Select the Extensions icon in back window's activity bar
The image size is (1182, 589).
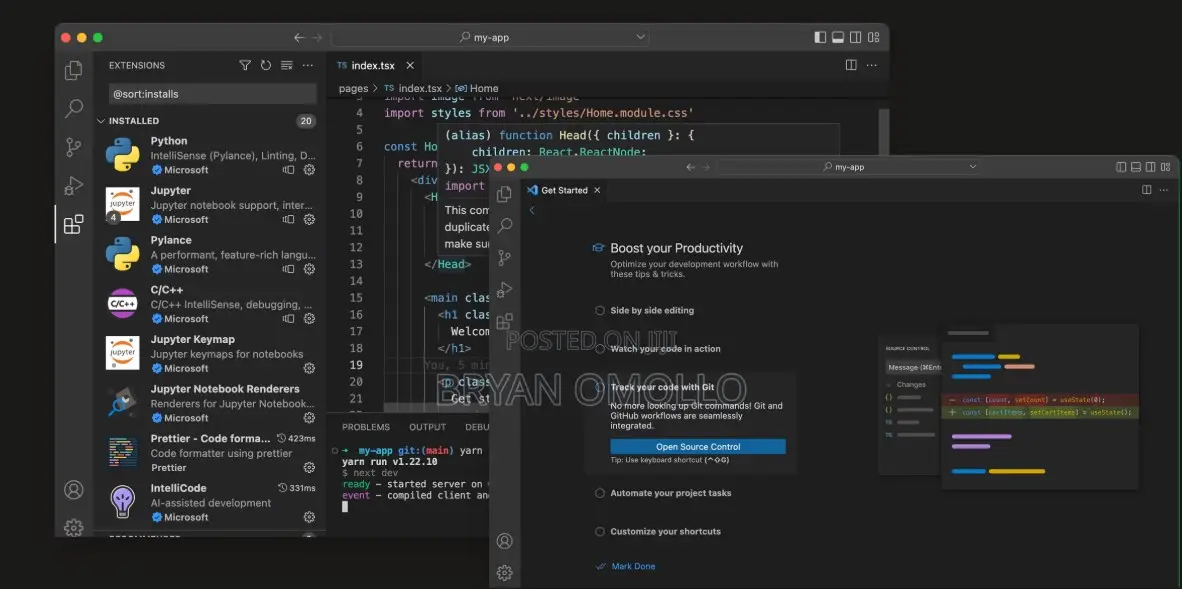tap(73, 224)
